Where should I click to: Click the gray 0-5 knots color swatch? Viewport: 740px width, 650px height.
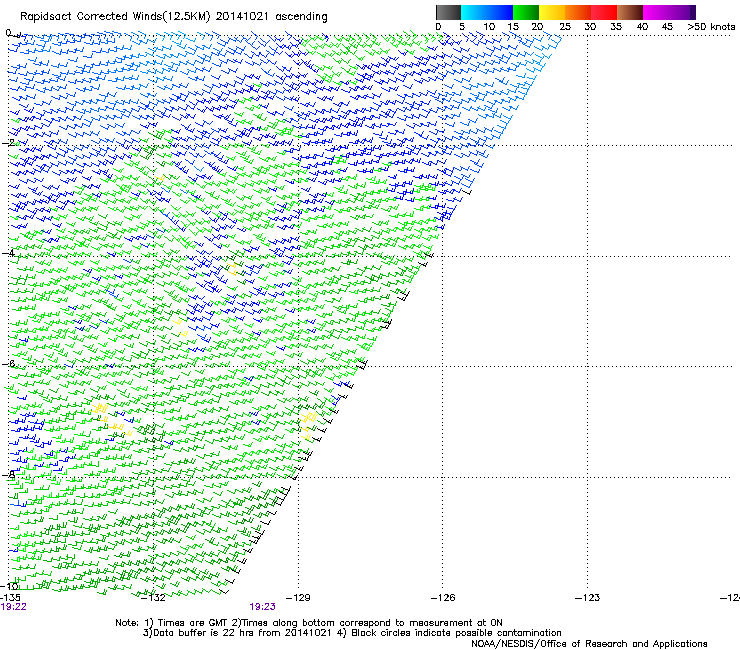(x=448, y=12)
